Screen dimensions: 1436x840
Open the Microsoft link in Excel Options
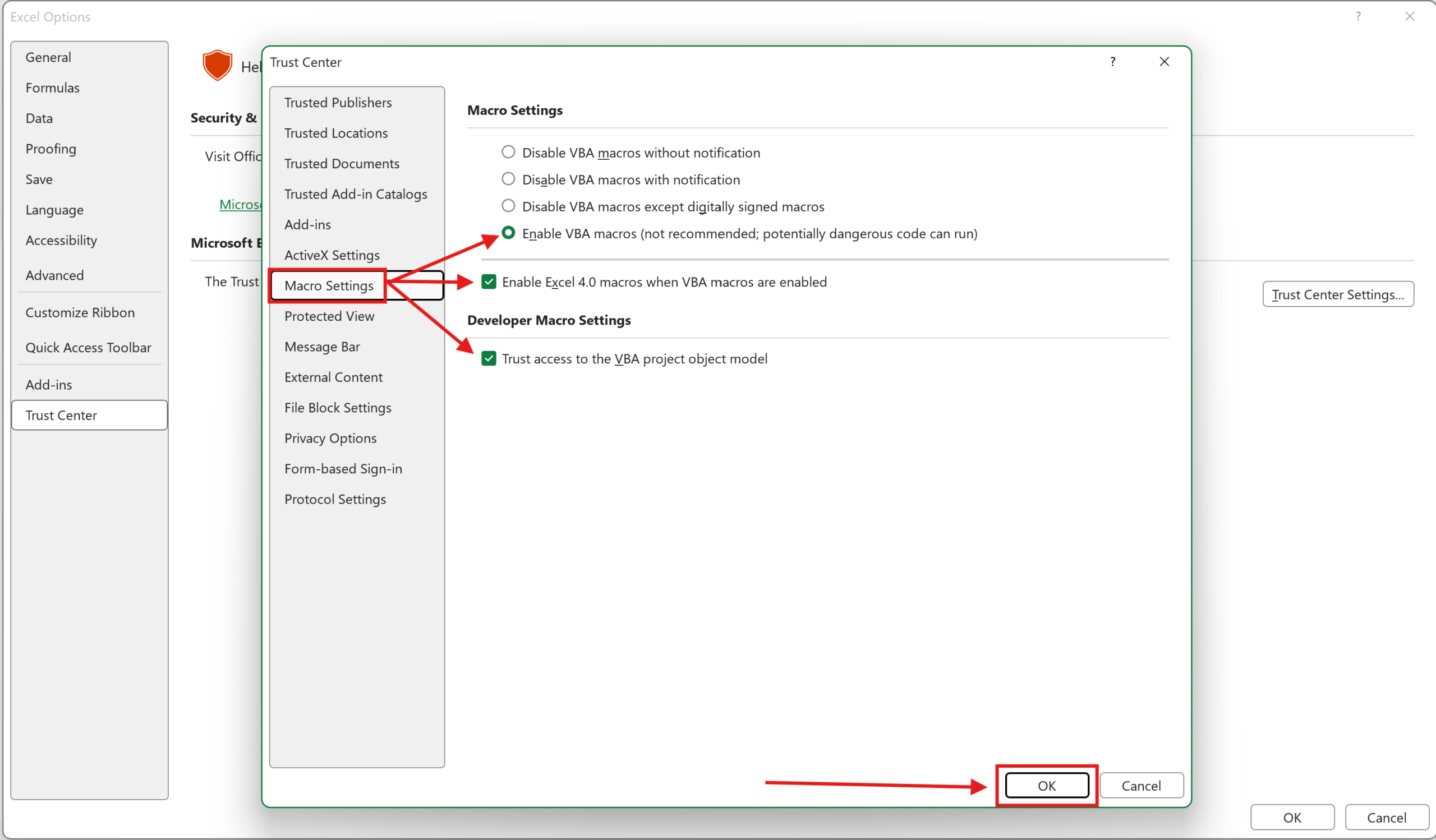coord(240,204)
